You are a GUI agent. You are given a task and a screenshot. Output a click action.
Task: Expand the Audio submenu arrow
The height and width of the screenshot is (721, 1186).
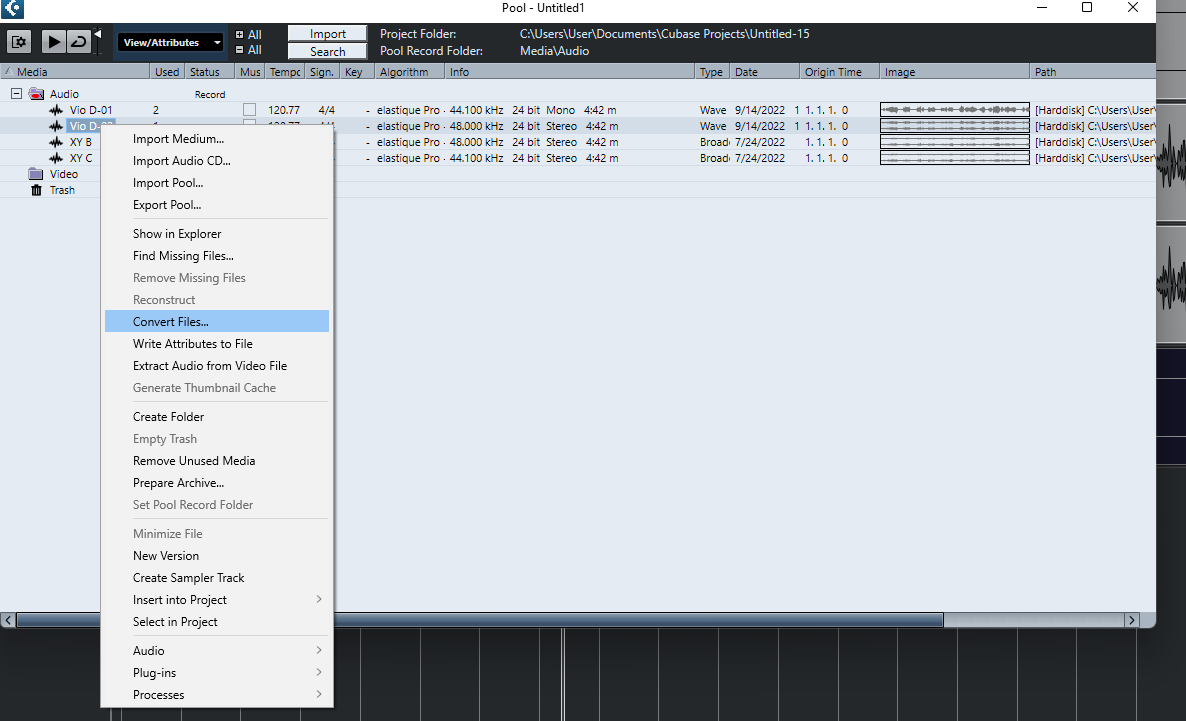tap(318, 650)
